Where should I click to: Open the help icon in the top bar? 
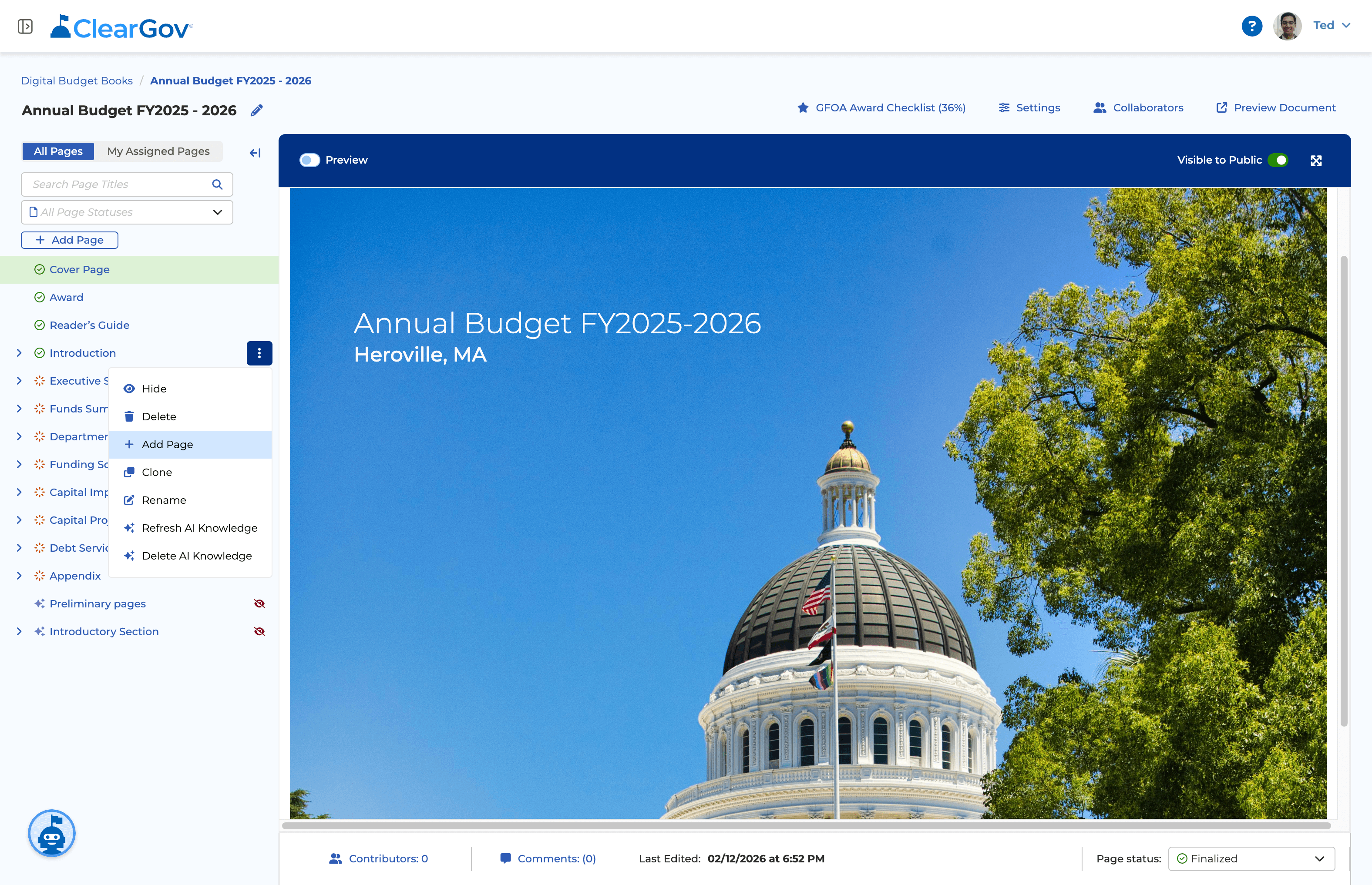(1251, 26)
